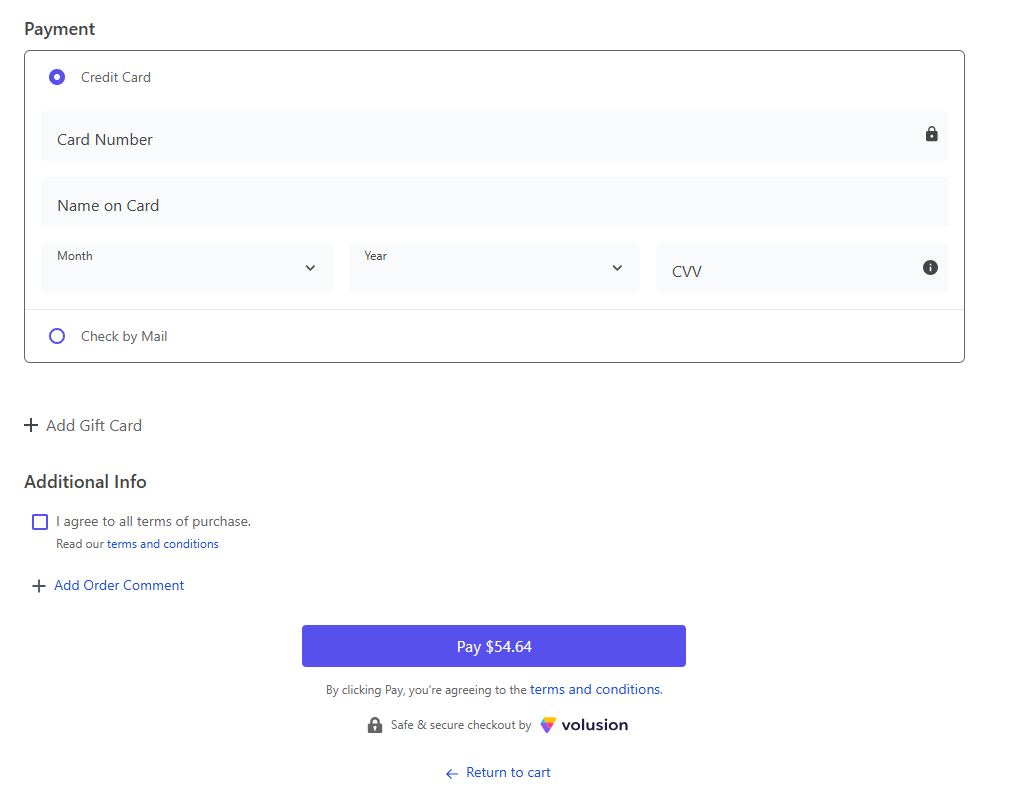
Task: Click the plus icon beside Add Order Comment
Action: [38, 585]
